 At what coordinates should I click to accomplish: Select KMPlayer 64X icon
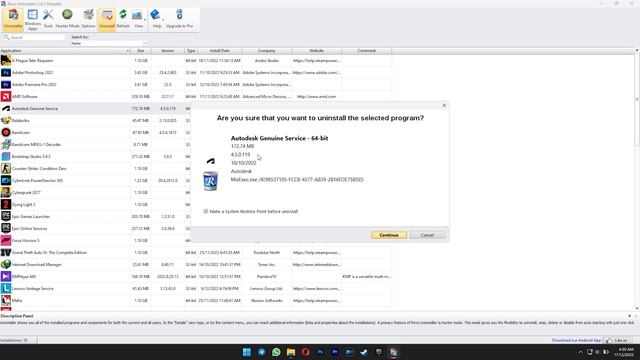(x=6, y=276)
